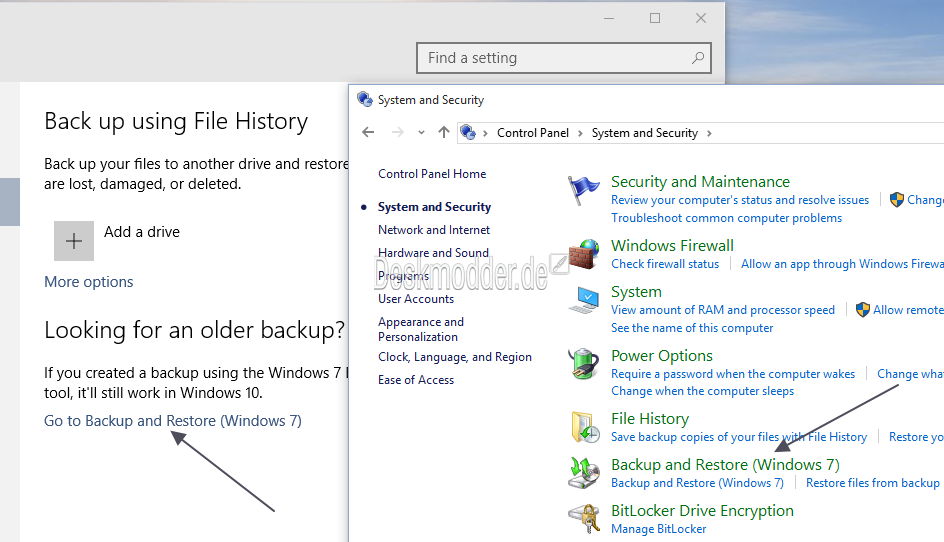Viewport: 944px width, 542px height.
Task: Click Require a password when the computer wakes
Action: (x=733, y=373)
